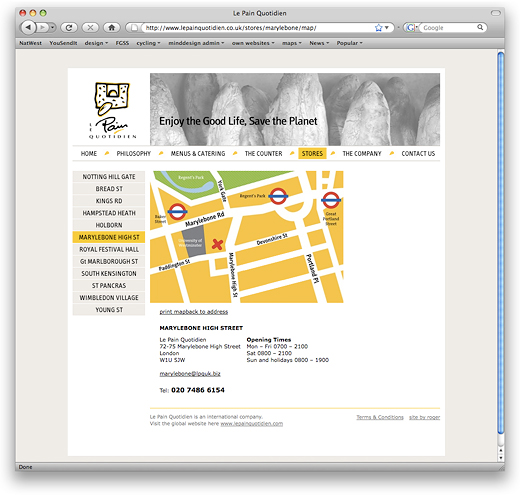Expand the Popular bookmarks folder
520x495 pixels.
[x=349, y=43]
